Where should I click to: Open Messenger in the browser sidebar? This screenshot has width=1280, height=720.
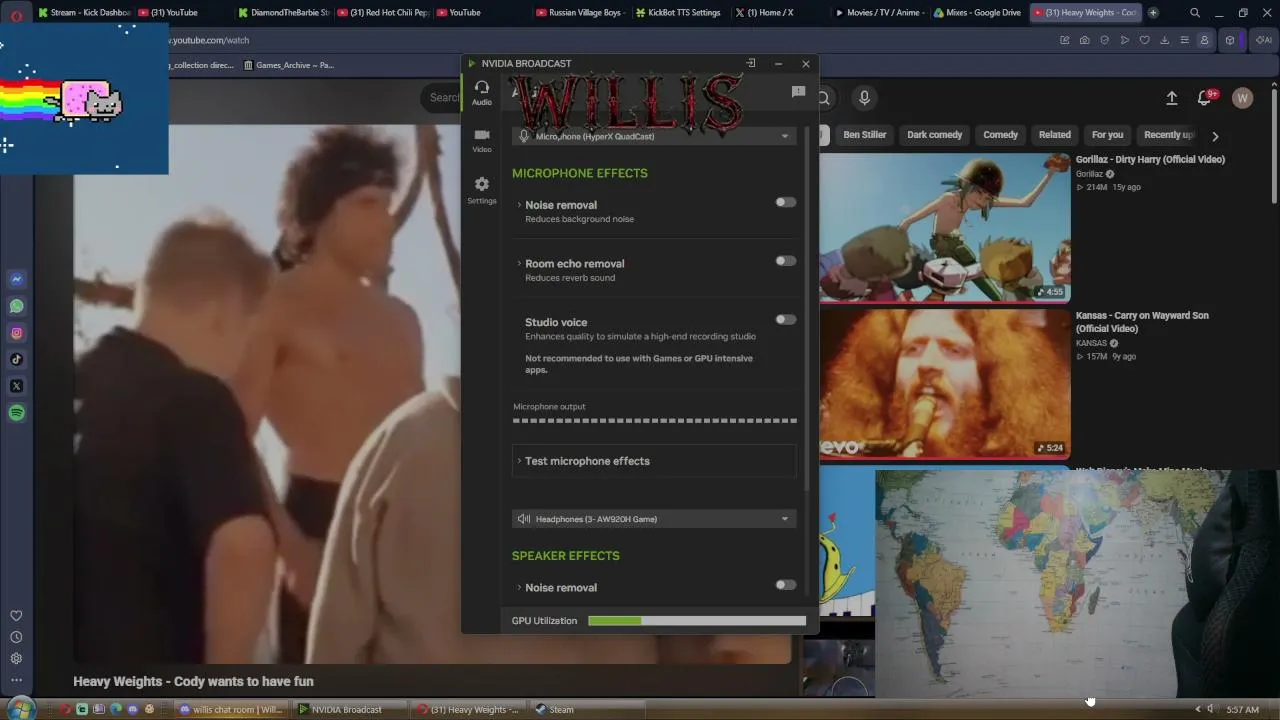[16, 279]
